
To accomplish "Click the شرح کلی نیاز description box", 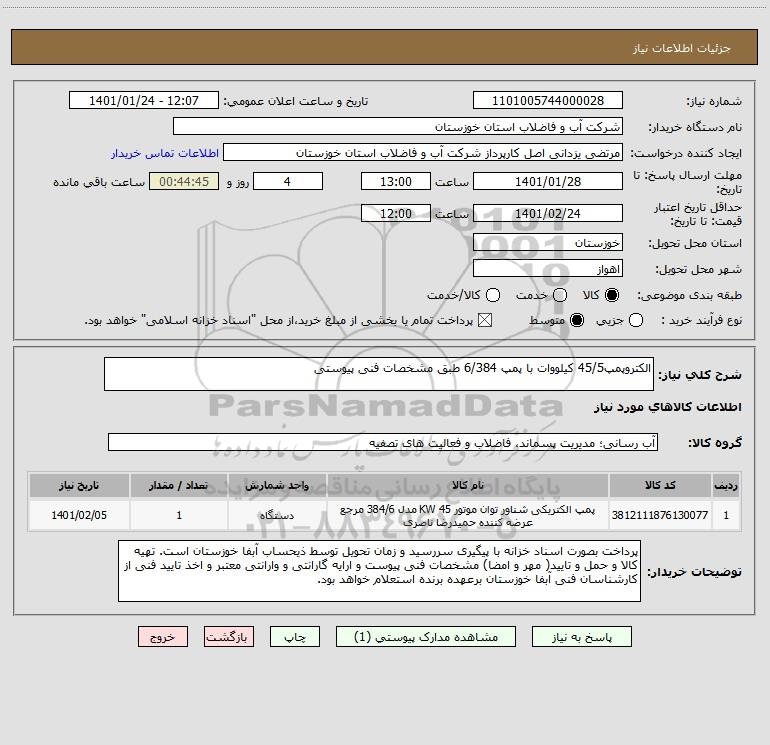I will pyautogui.click(x=379, y=374).
